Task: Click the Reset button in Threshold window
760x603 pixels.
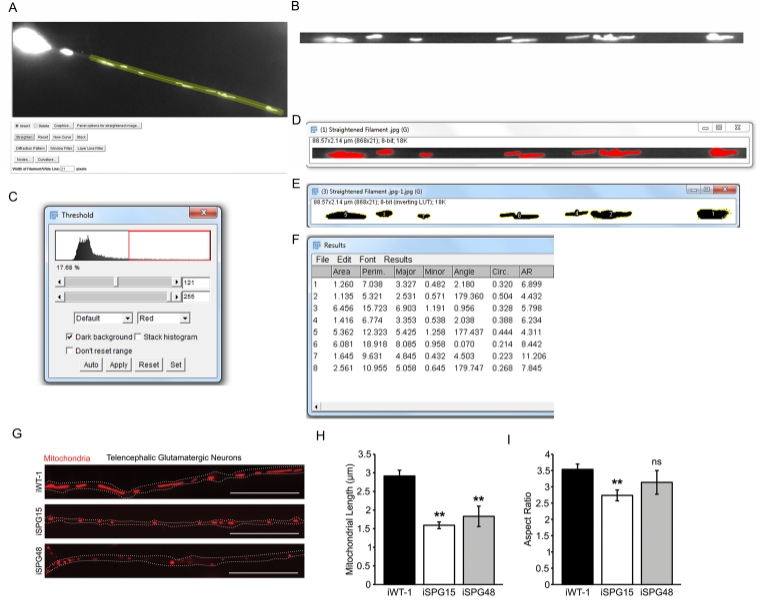Action: click(149, 365)
